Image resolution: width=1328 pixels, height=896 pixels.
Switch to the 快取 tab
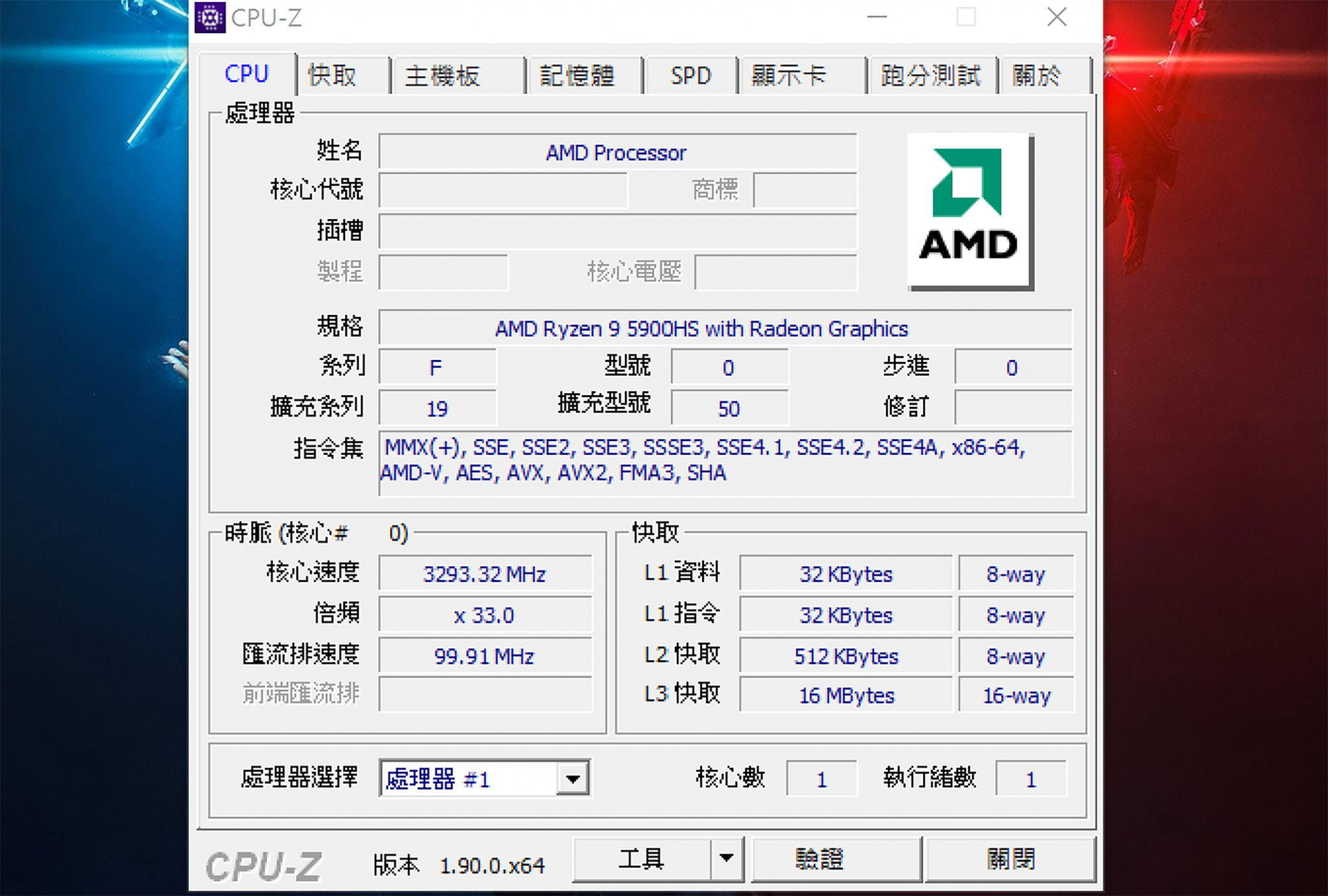344,75
